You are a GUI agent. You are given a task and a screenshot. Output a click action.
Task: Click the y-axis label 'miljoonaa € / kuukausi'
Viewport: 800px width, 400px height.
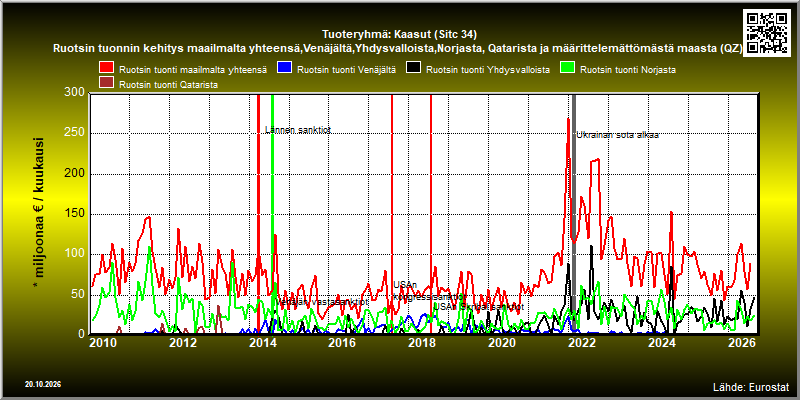[x=39, y=214]
